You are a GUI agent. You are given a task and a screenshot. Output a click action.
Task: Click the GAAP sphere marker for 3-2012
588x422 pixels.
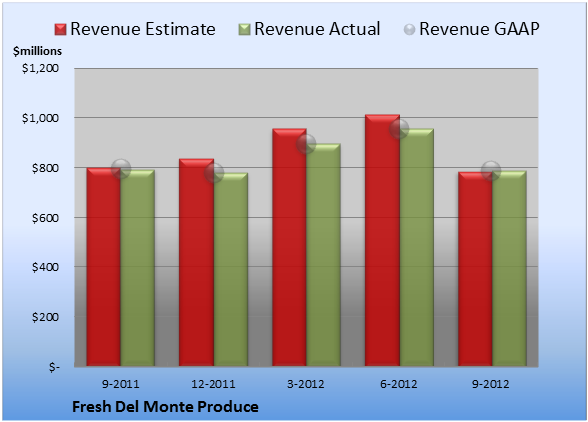[306, 144]
